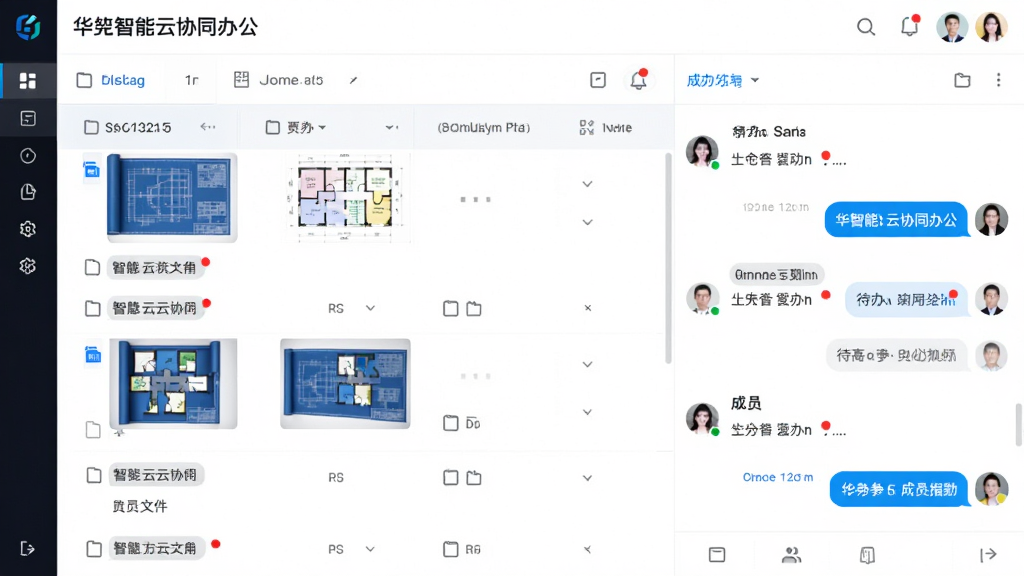
Task: Expand lower chevron of second blueprint row
Action: point(587,412)
